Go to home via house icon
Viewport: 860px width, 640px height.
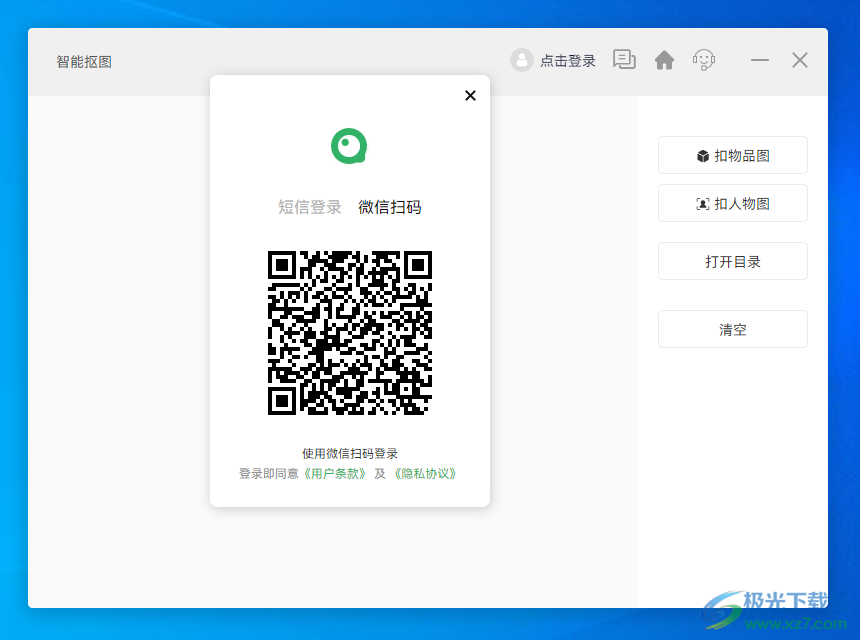click(664, 60)
